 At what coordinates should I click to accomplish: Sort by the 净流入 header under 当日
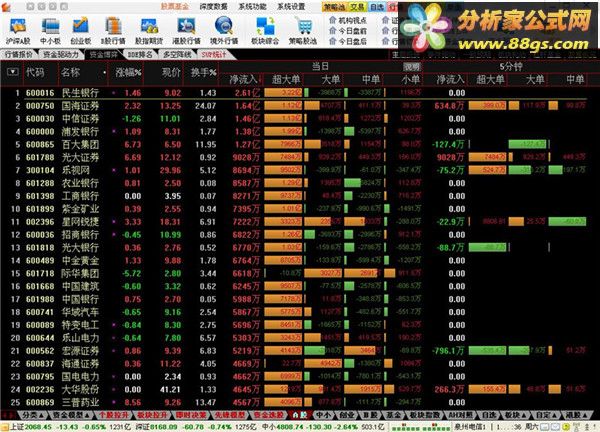[x=243, y=80]
